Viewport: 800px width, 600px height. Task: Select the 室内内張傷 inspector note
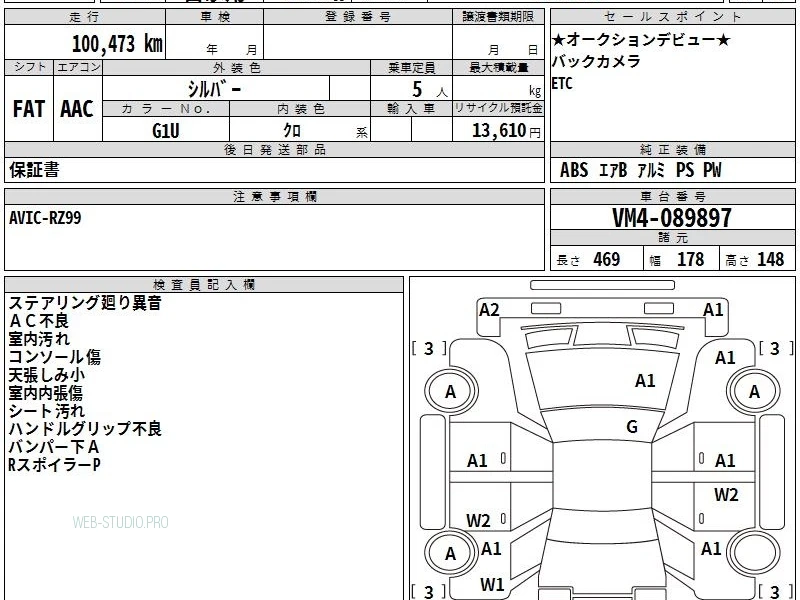point(45,393)
